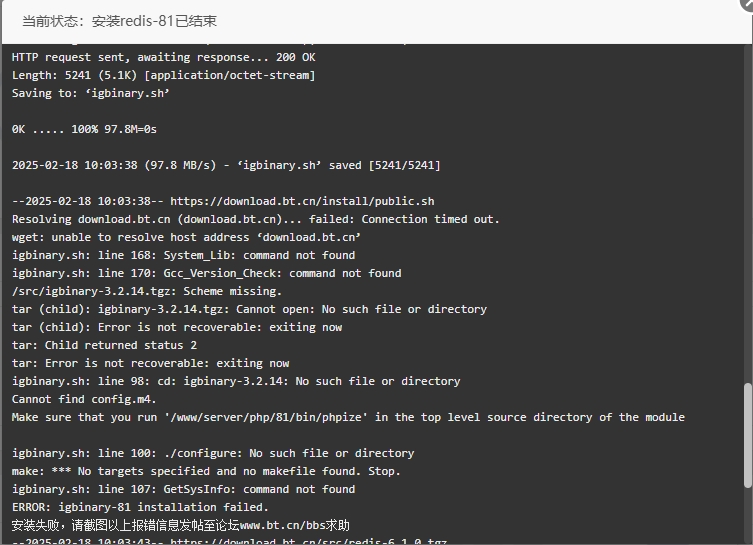The height and width of the screenshot is (545, 753).
Task: Click the 'Scheme missing' error line
Action: click(x=146, y=291)
